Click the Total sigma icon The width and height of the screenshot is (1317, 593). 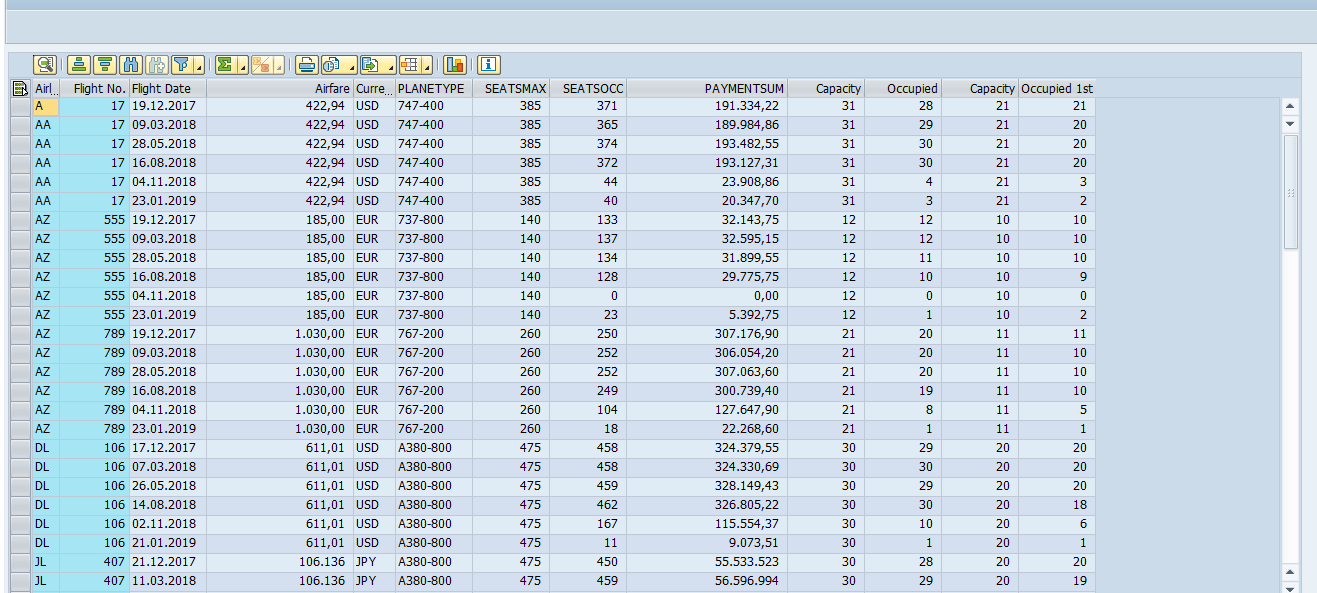[x=226, y=65]
